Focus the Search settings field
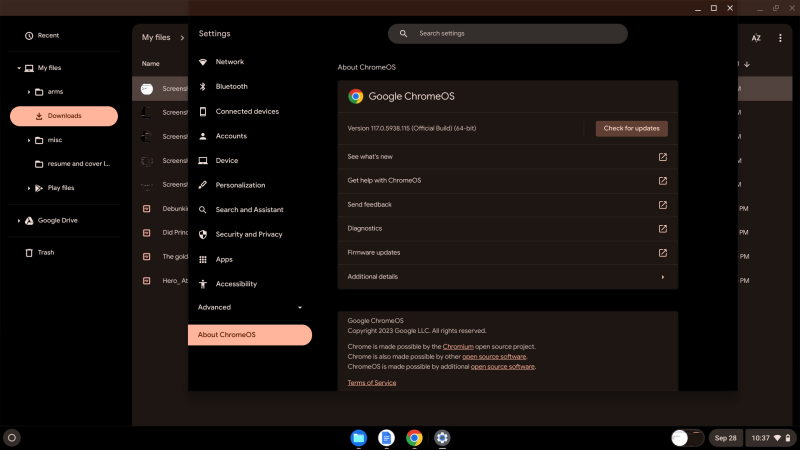 point(508,34)
